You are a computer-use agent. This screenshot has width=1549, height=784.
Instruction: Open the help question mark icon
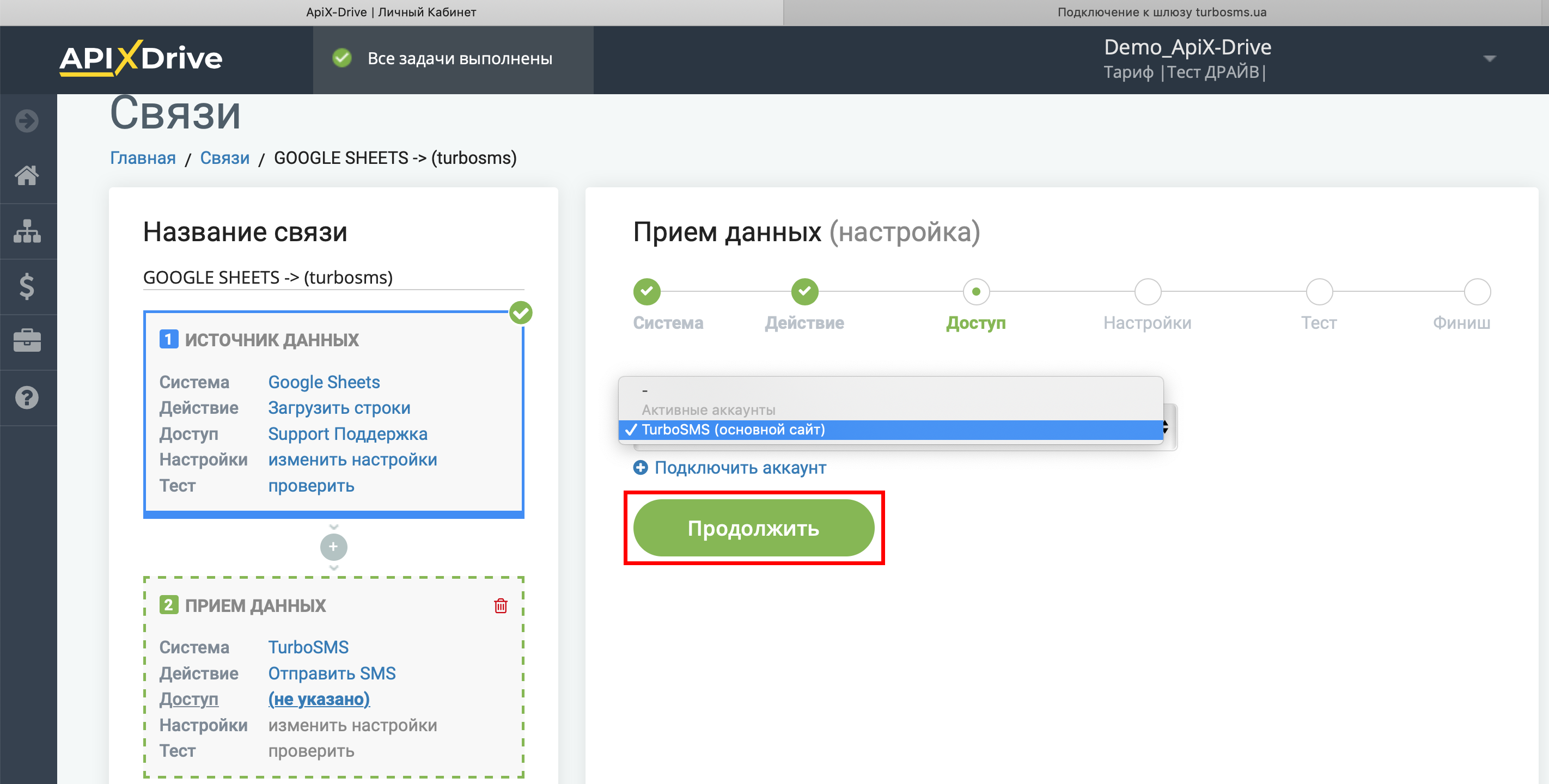click(27, 397)
